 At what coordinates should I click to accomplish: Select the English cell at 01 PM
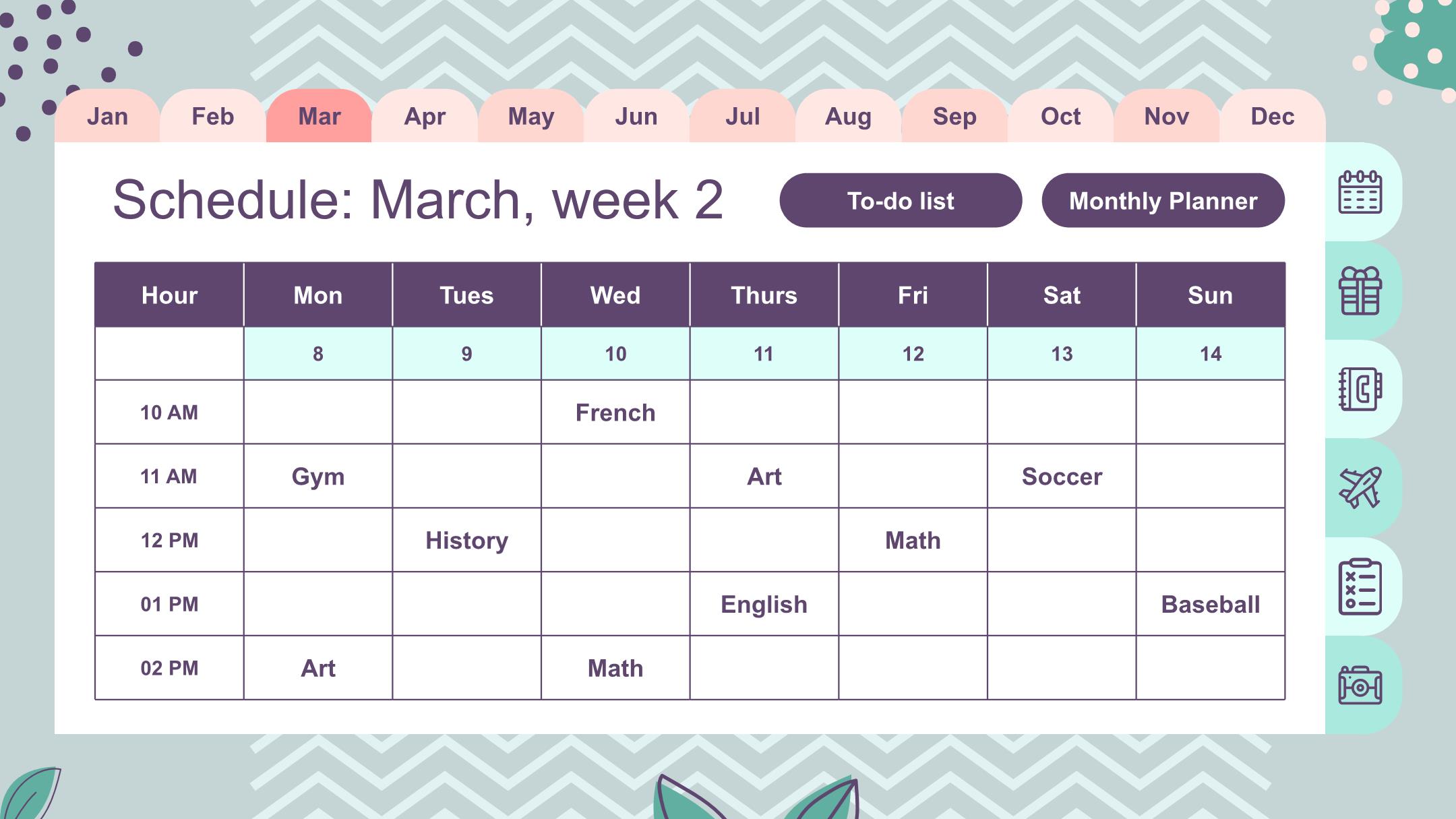[764, 604]
